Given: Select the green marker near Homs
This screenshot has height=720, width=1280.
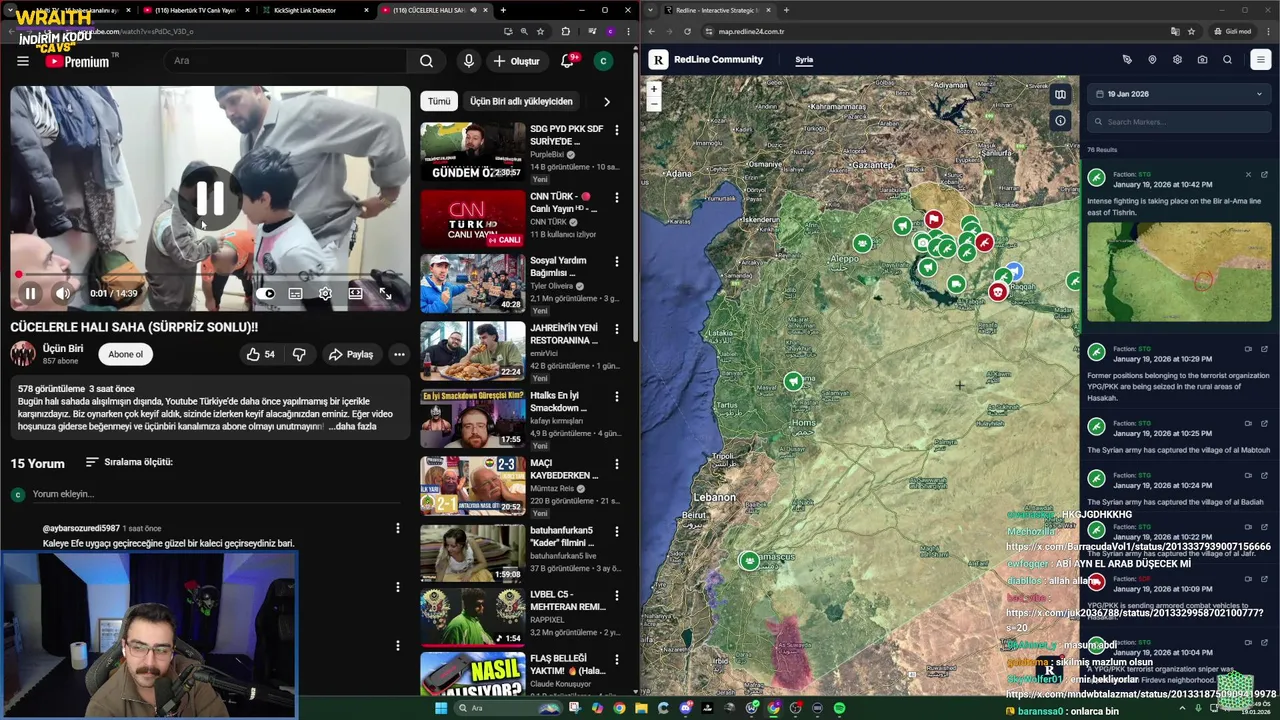Looking at the screenshot, I should click(x=793, y=381).
